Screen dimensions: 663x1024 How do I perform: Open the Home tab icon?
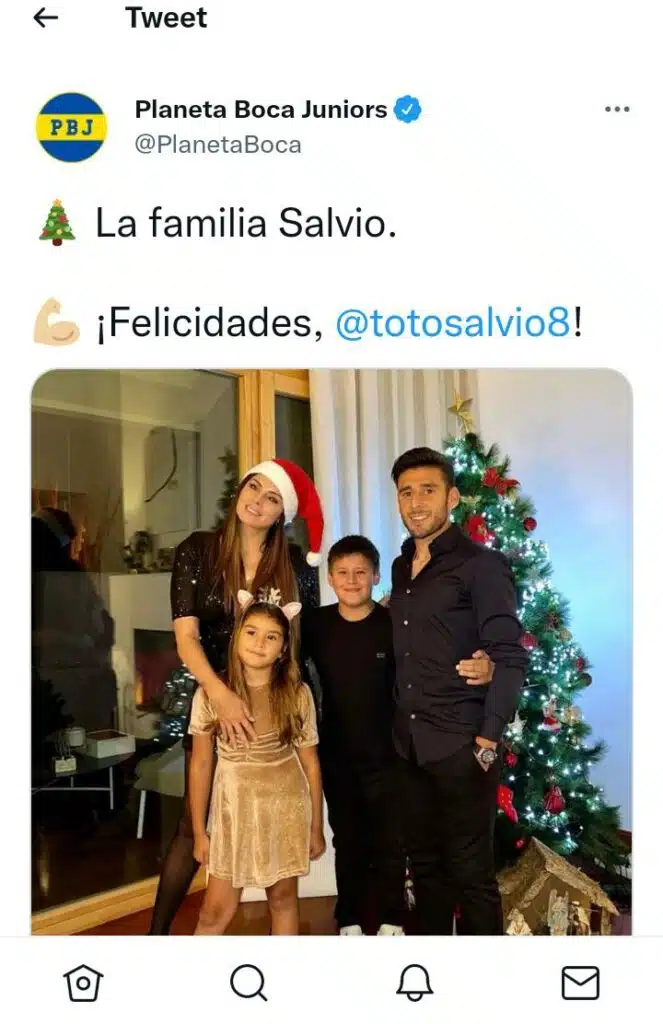[83, 982]
